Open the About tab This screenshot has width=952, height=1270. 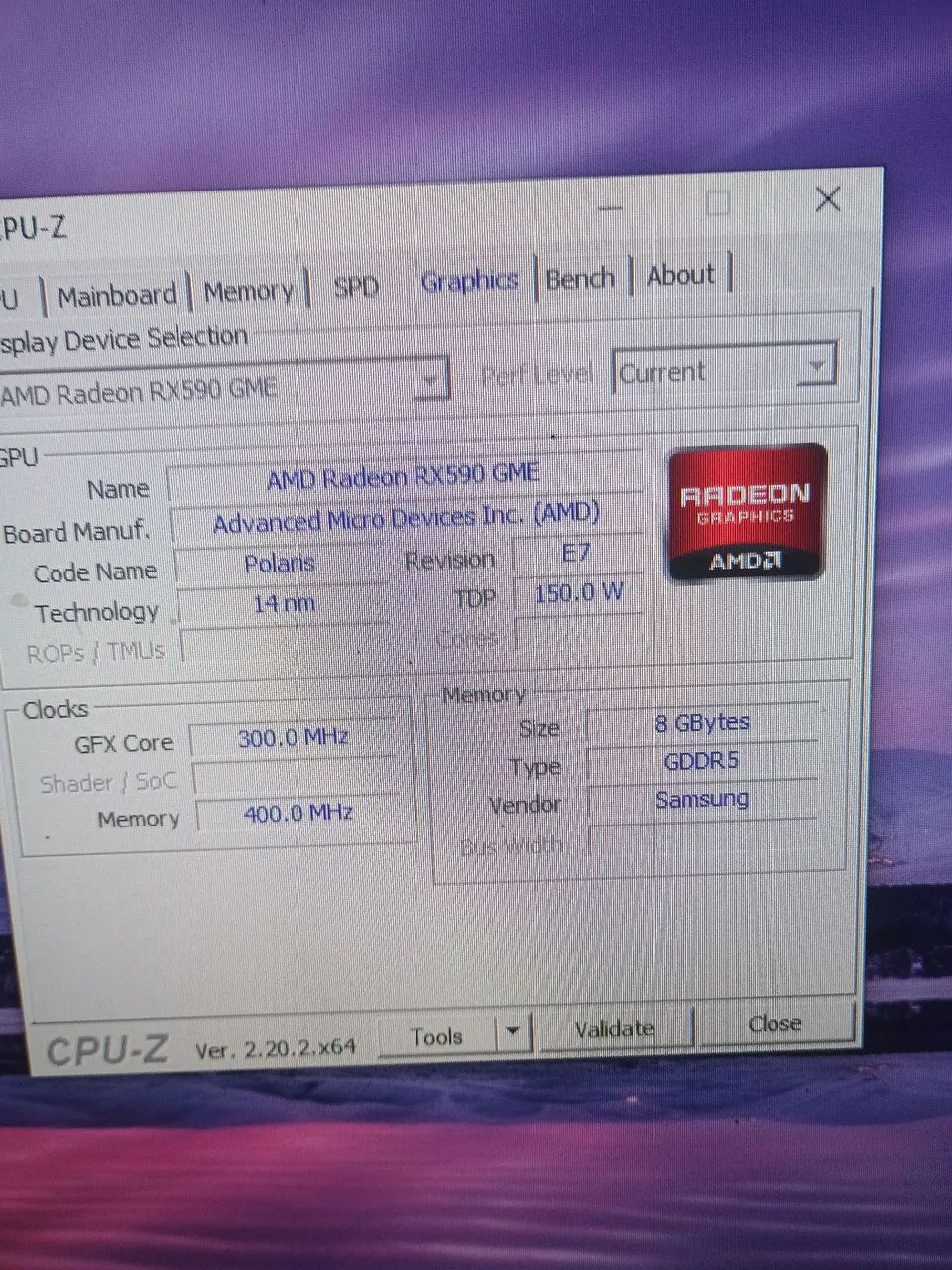(x=681, y=274)
